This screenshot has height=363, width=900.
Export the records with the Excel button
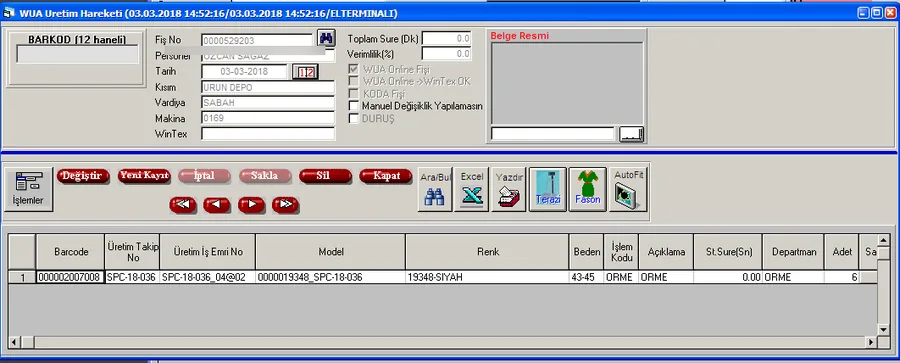(x=472, y=190)
